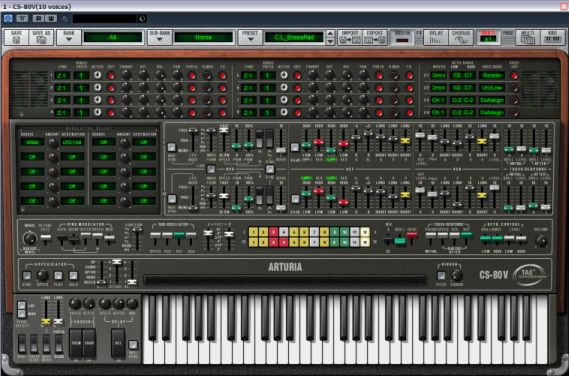Click the ARTURIA brand name label
Image resolution: width=569 pixels, height=376 pixels.
(x=285, y=267)
